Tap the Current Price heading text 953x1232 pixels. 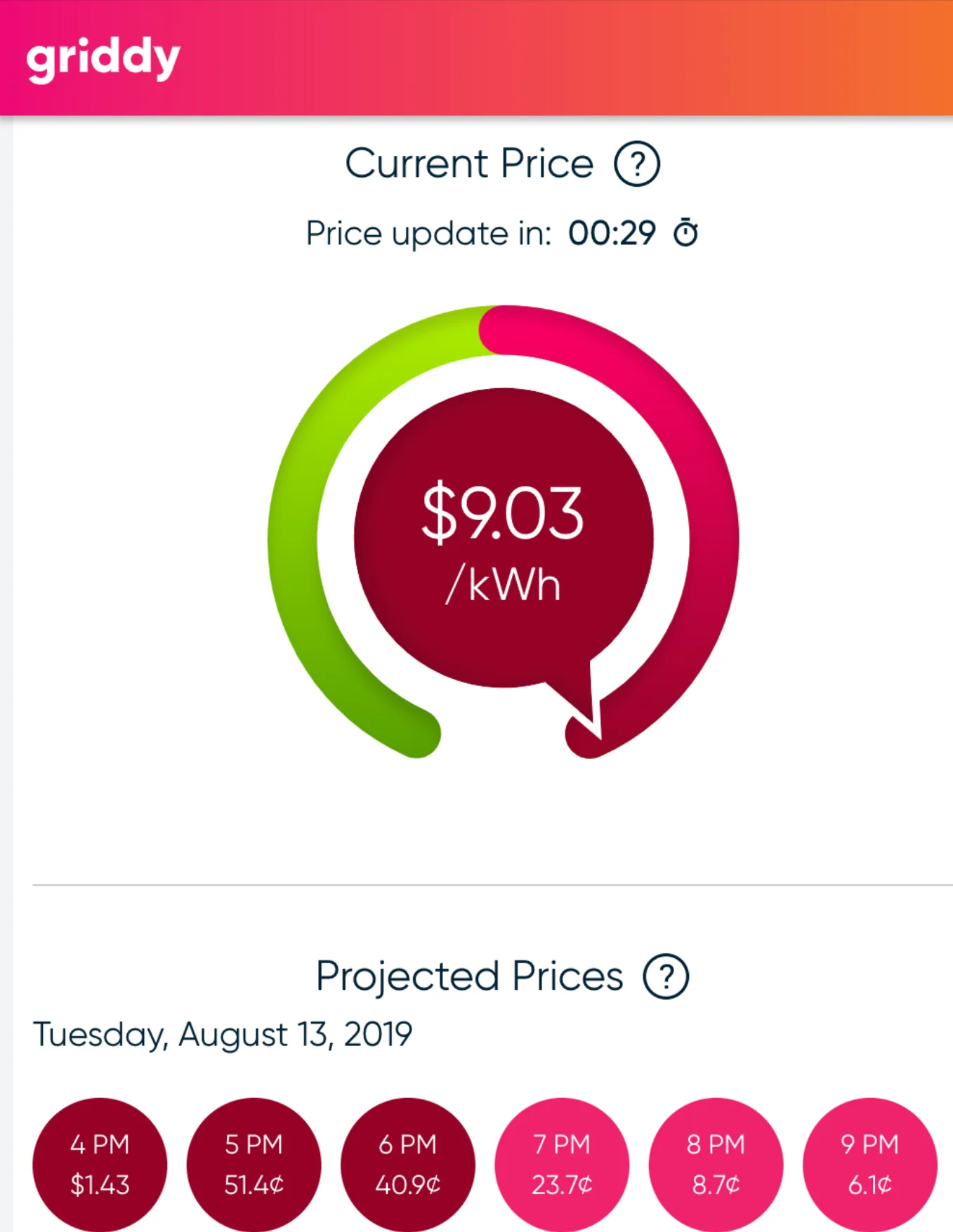[469, 164]
